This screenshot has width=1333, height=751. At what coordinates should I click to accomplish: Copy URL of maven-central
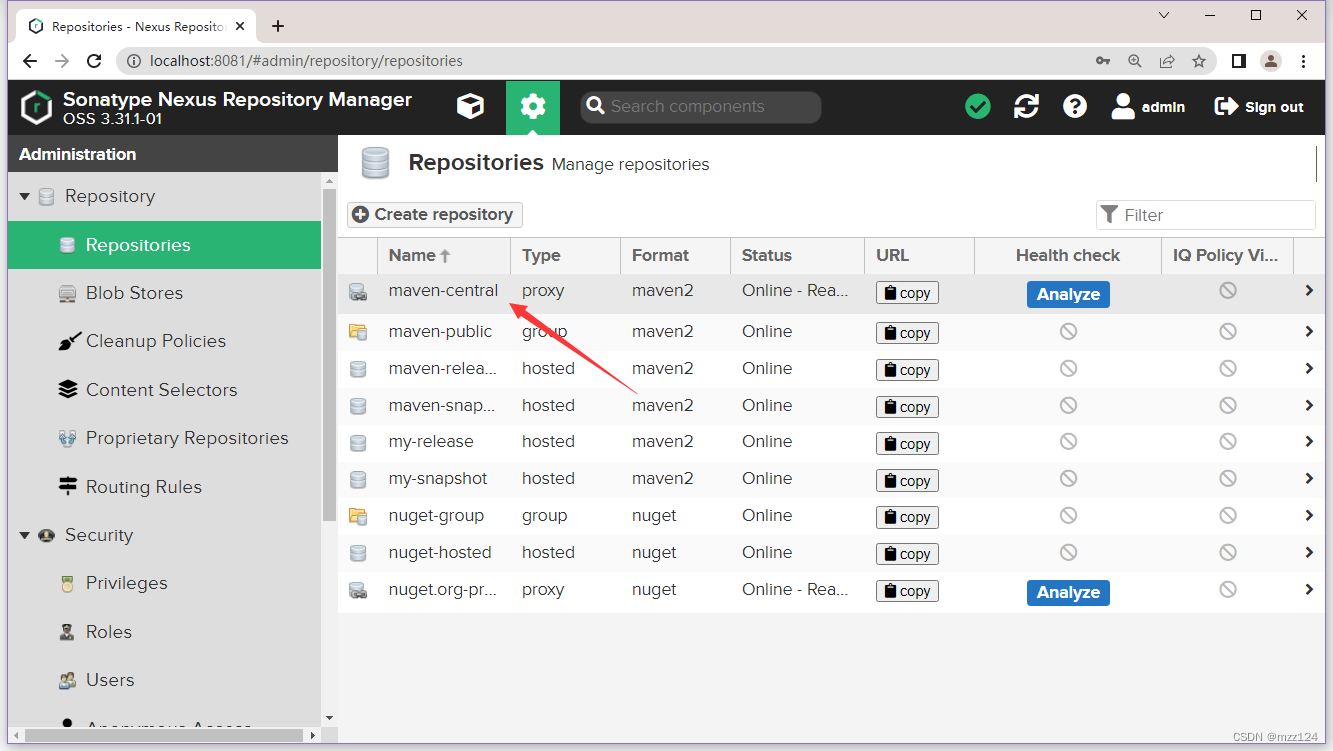click(907, 293)
